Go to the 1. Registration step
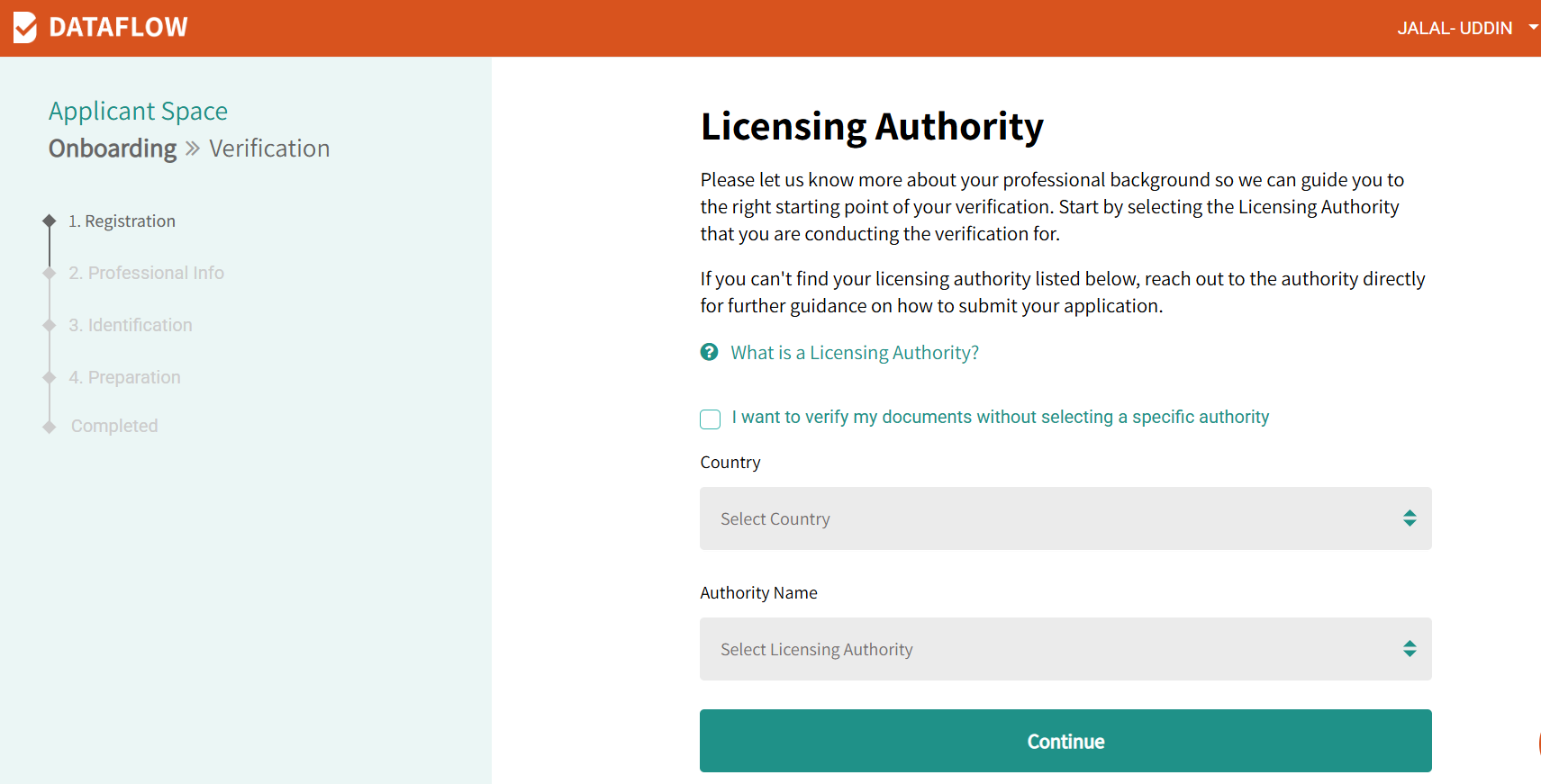This screenshot has height=784, width=1541. (122, 221)
